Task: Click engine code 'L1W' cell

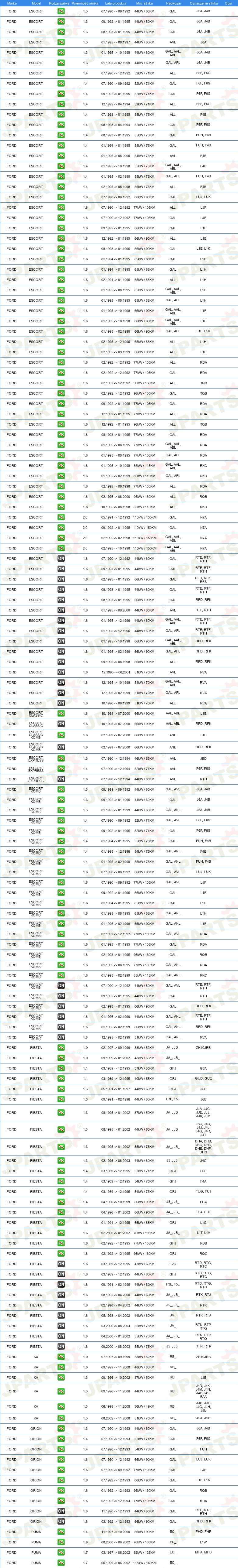Action: pos(203,1542)
